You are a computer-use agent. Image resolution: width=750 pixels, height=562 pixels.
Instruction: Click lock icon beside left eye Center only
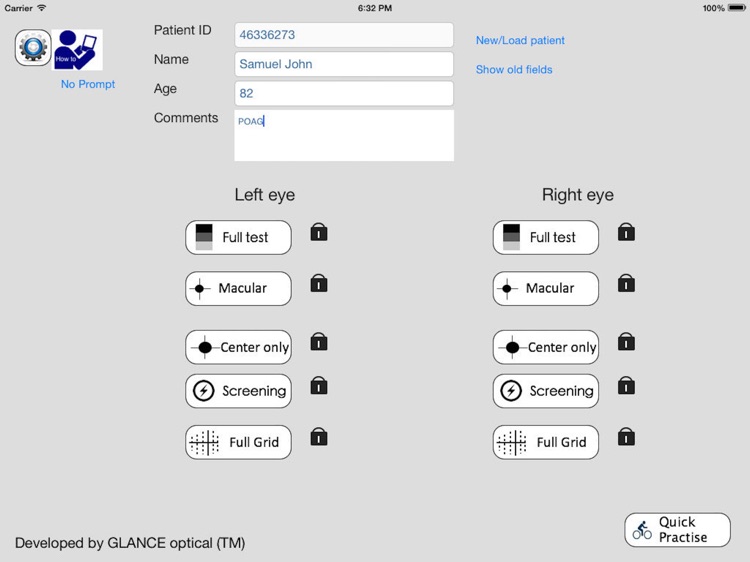(x=319, y=342)
